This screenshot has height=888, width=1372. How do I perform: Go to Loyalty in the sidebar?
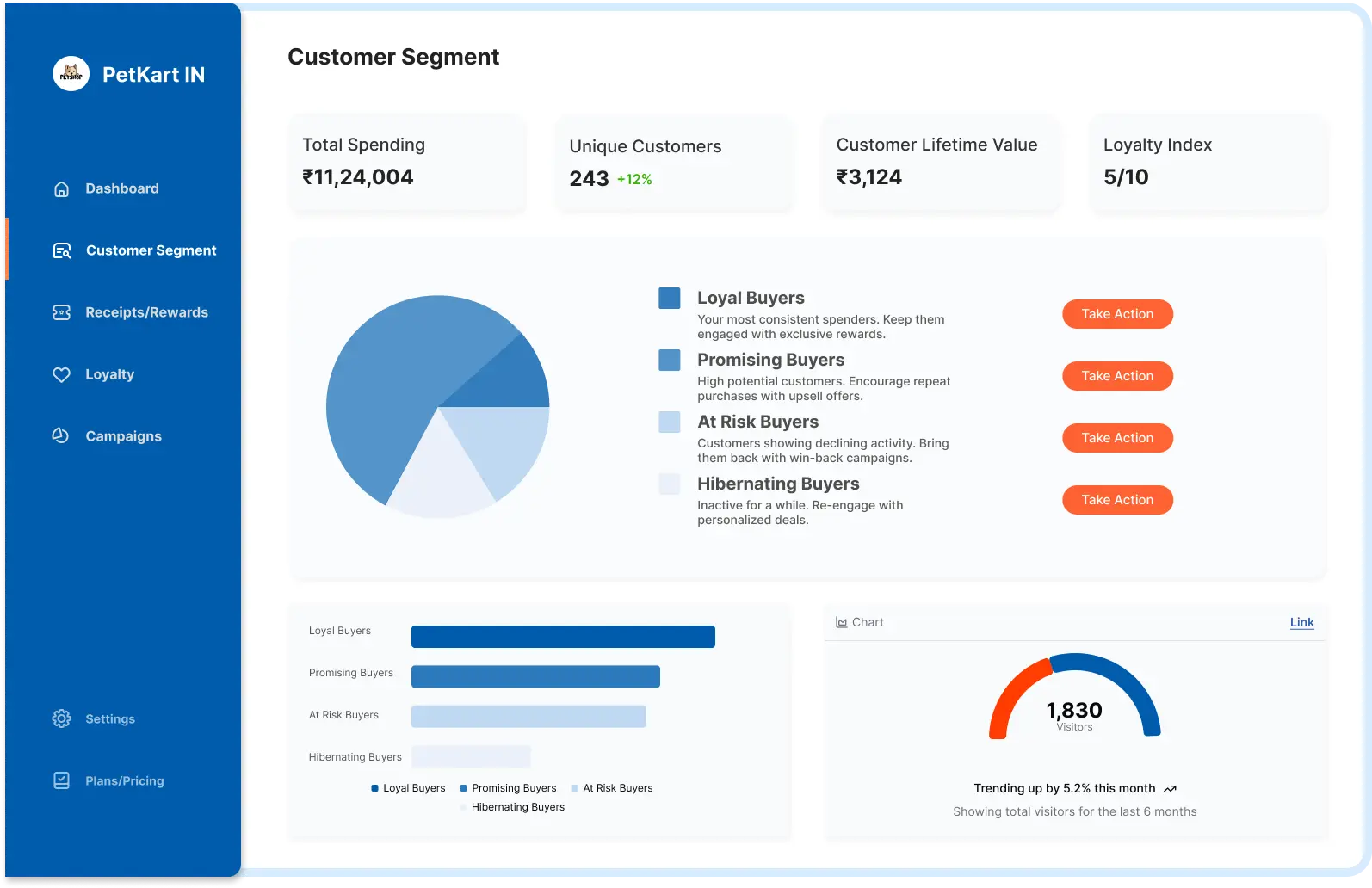click(109, 375)
